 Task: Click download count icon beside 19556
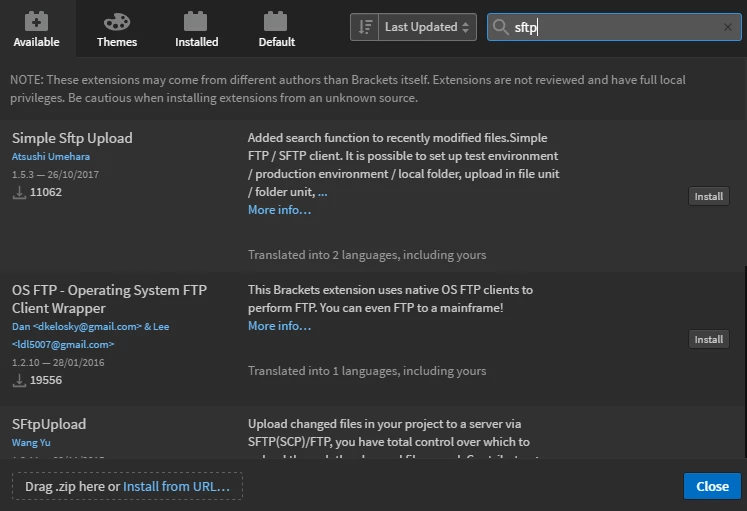[x=19, y=380]
